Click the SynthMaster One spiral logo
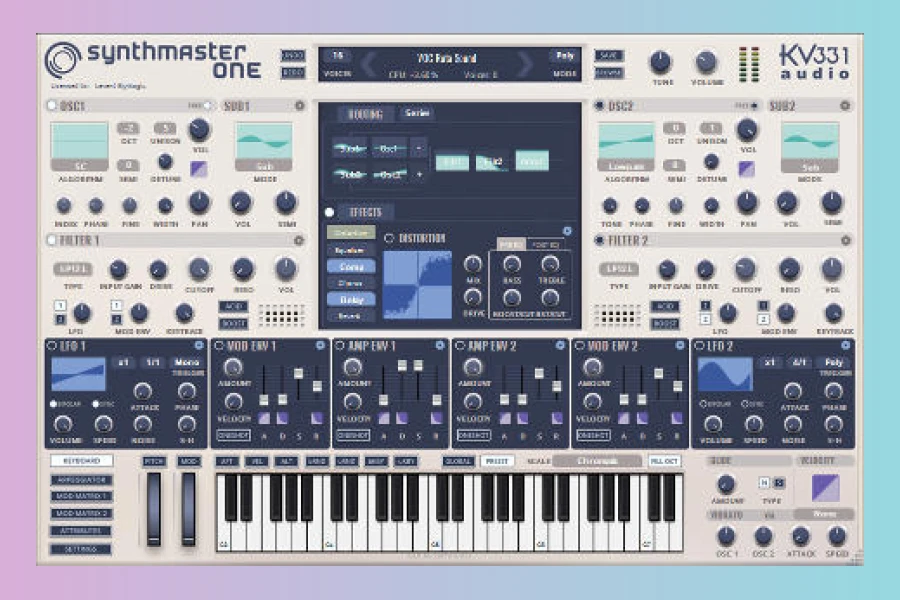Screen dimensions: 900x600 63,60
